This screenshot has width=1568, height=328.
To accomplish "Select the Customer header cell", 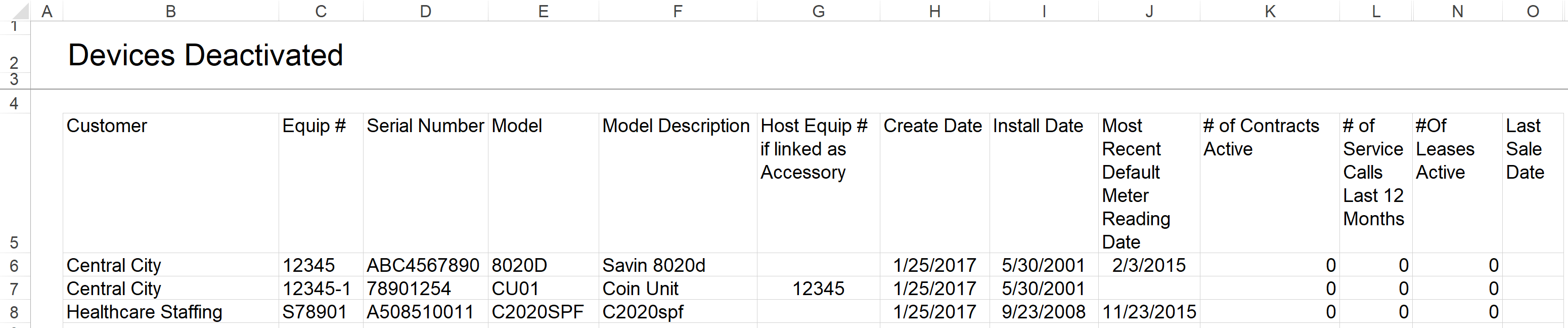I will coord(170,183).
